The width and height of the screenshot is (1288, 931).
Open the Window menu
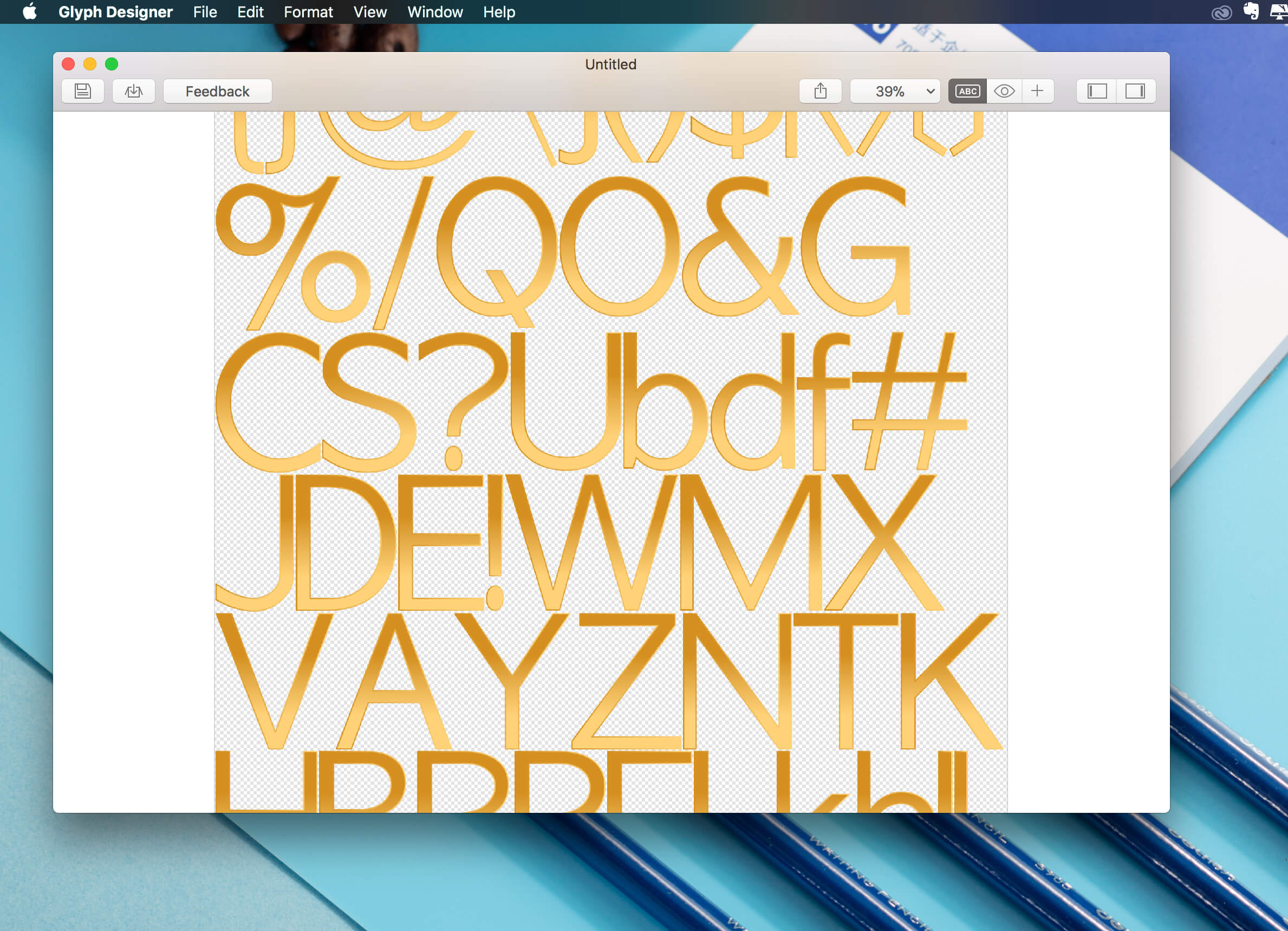point(435,12)
